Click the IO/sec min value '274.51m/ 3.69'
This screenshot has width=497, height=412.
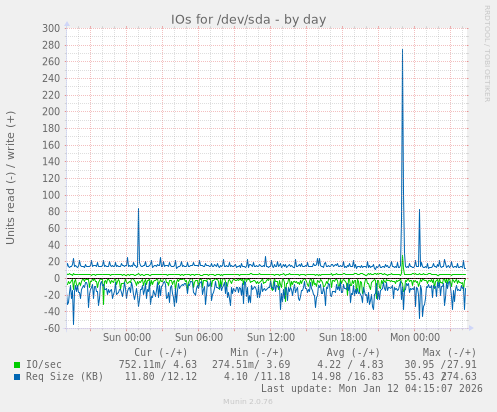click(251, 365)
